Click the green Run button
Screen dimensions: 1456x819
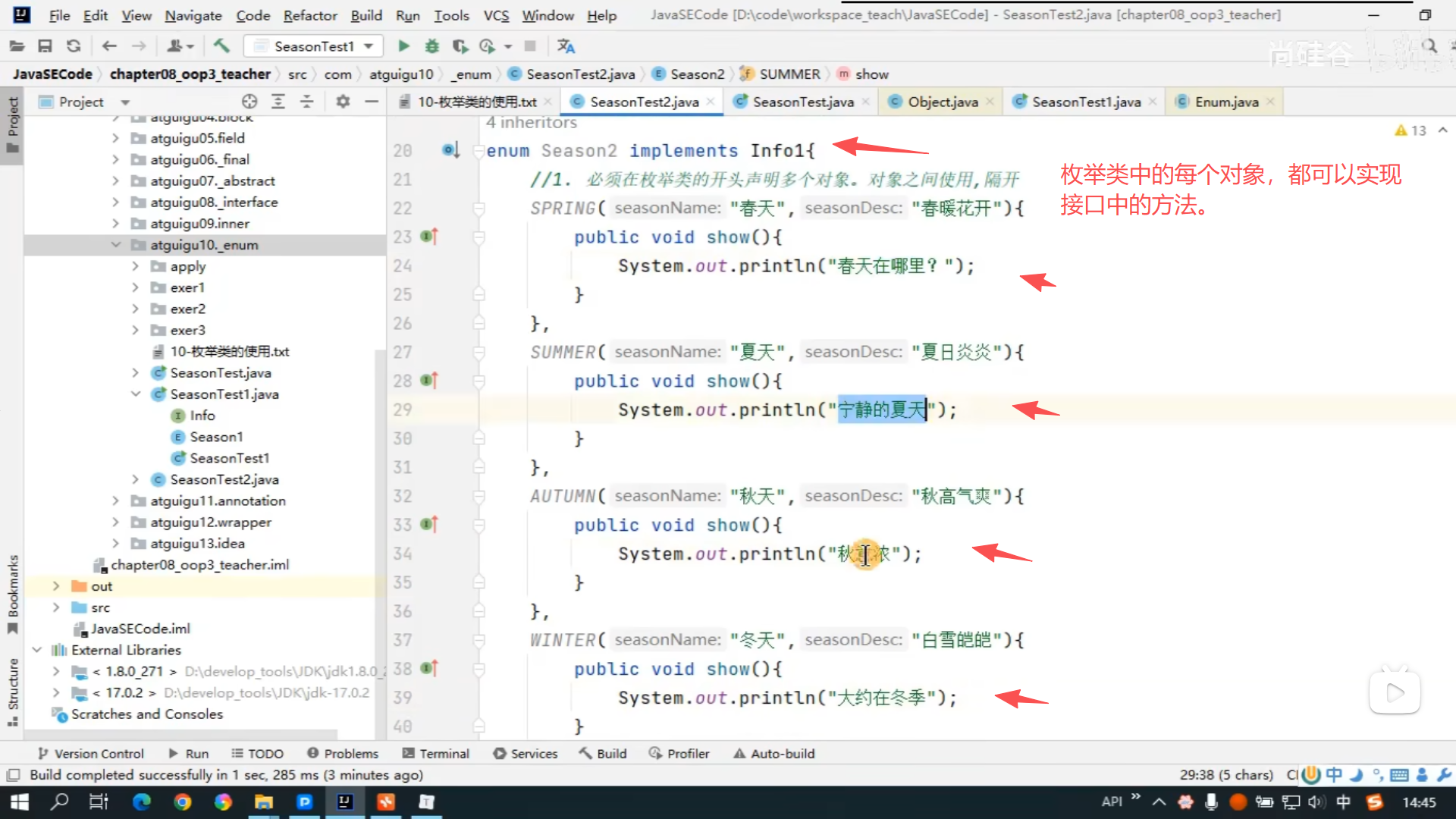click(x=403, y=46)
